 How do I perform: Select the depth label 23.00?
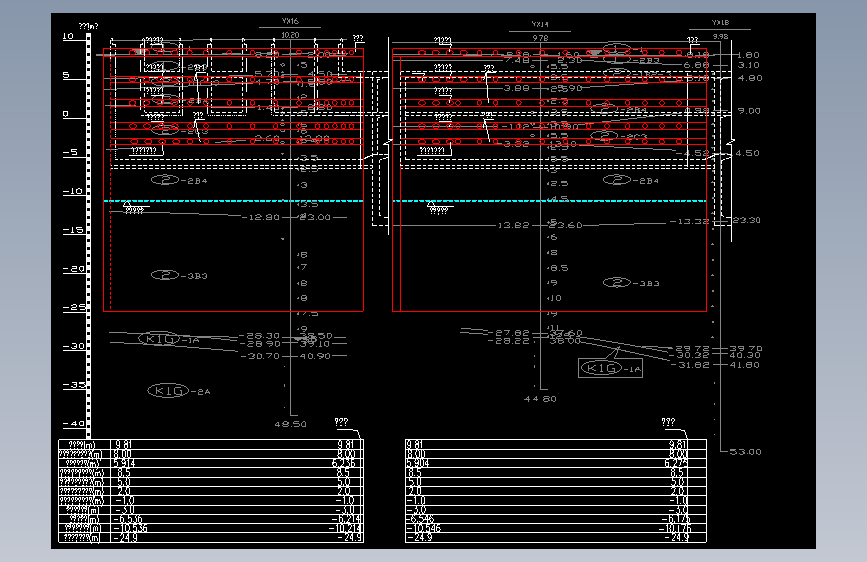pyautogui.click(x=315, y=217)
